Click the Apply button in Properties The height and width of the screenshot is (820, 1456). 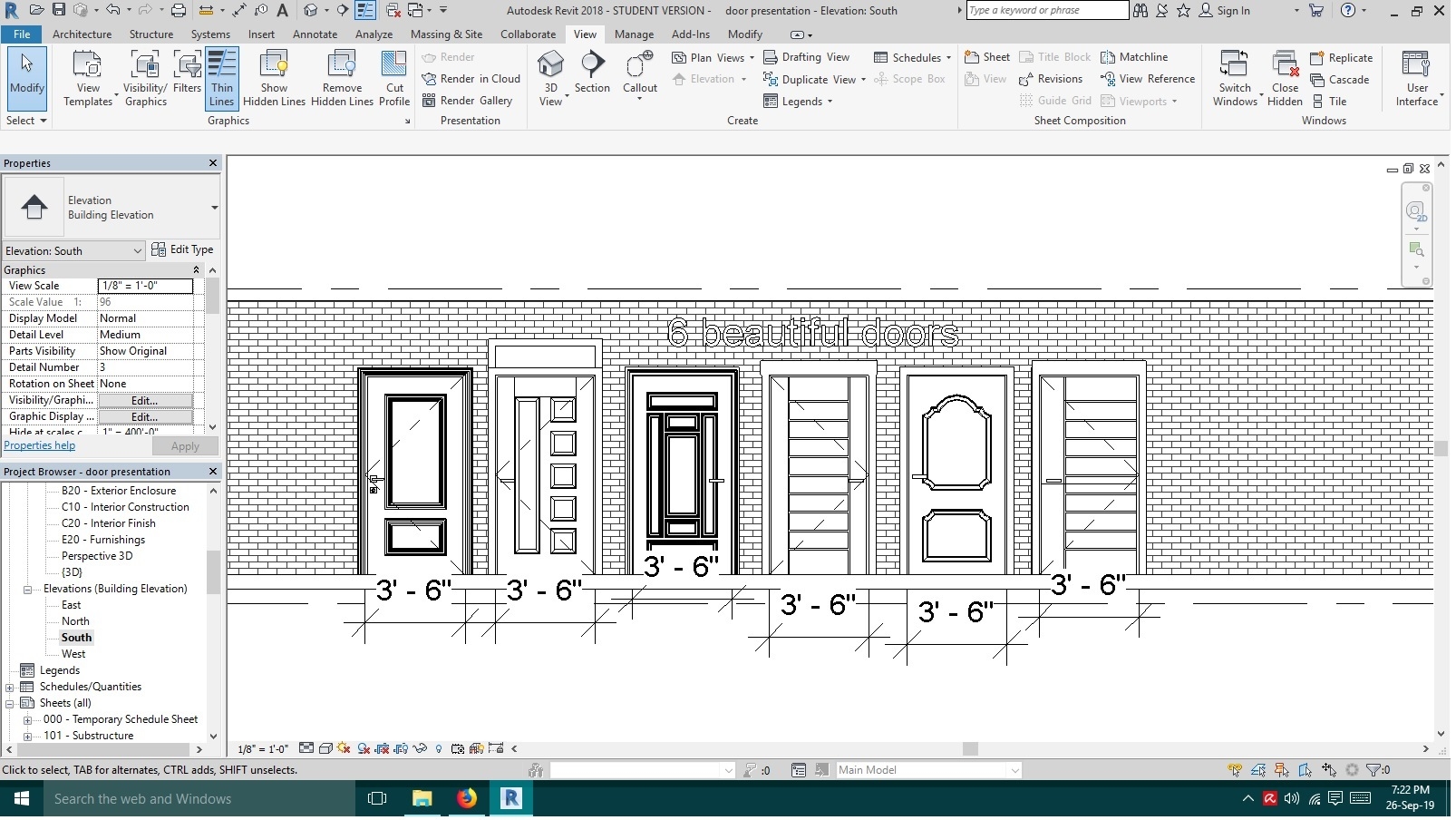[x=184, y=445]
